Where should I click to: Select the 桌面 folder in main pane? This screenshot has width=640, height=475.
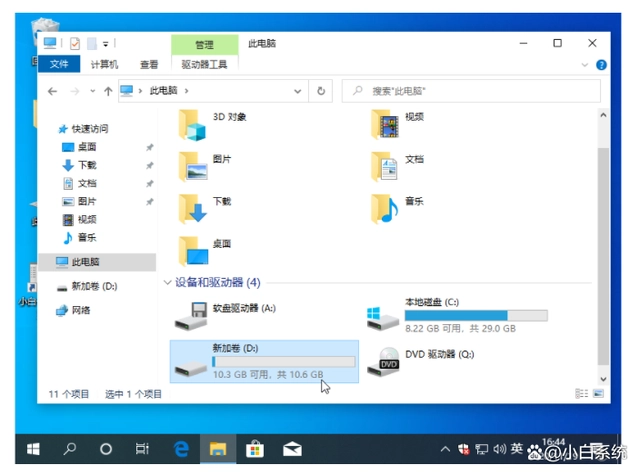point(193,251)
